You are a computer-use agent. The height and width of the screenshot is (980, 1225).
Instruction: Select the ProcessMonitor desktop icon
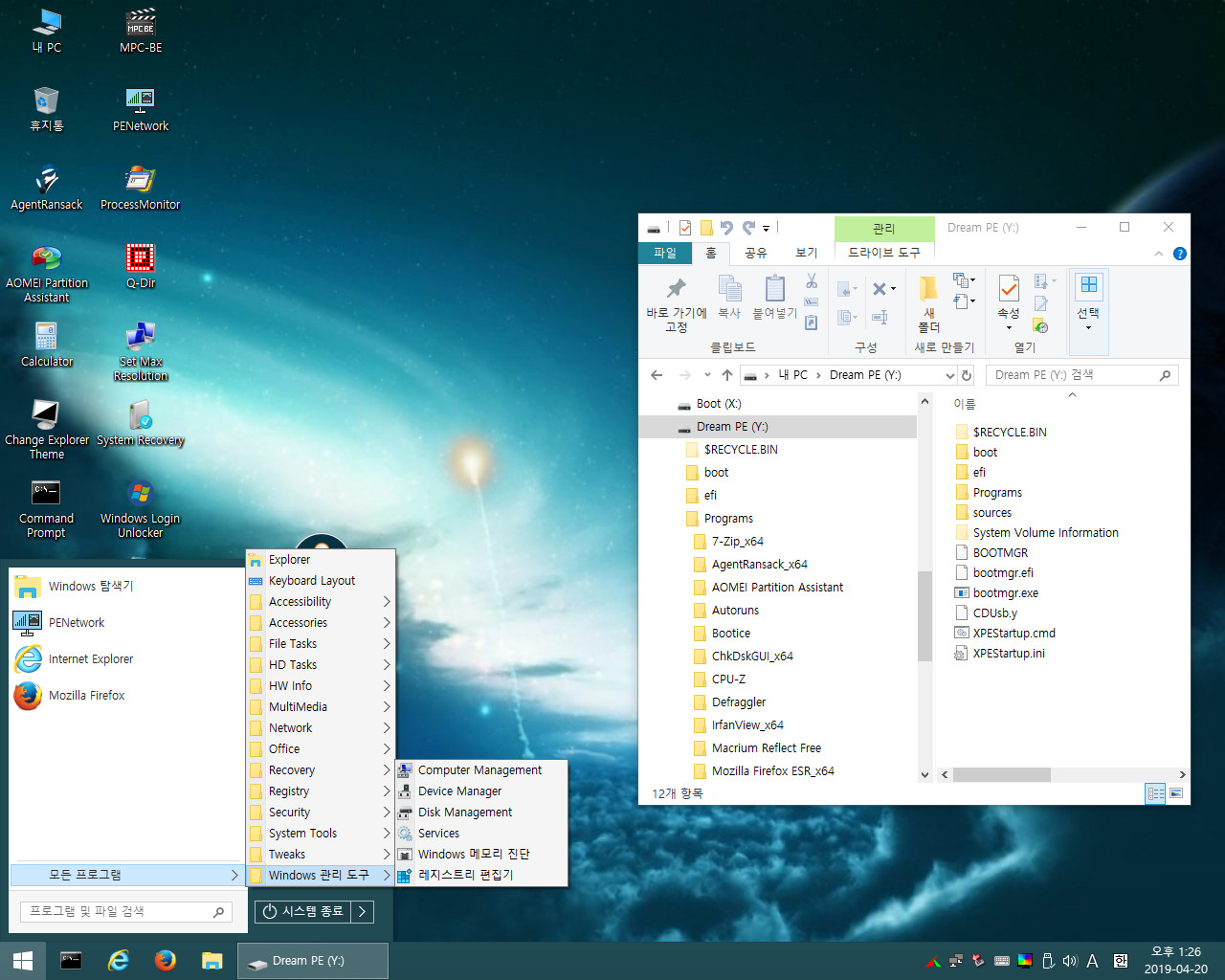point(141,188)
